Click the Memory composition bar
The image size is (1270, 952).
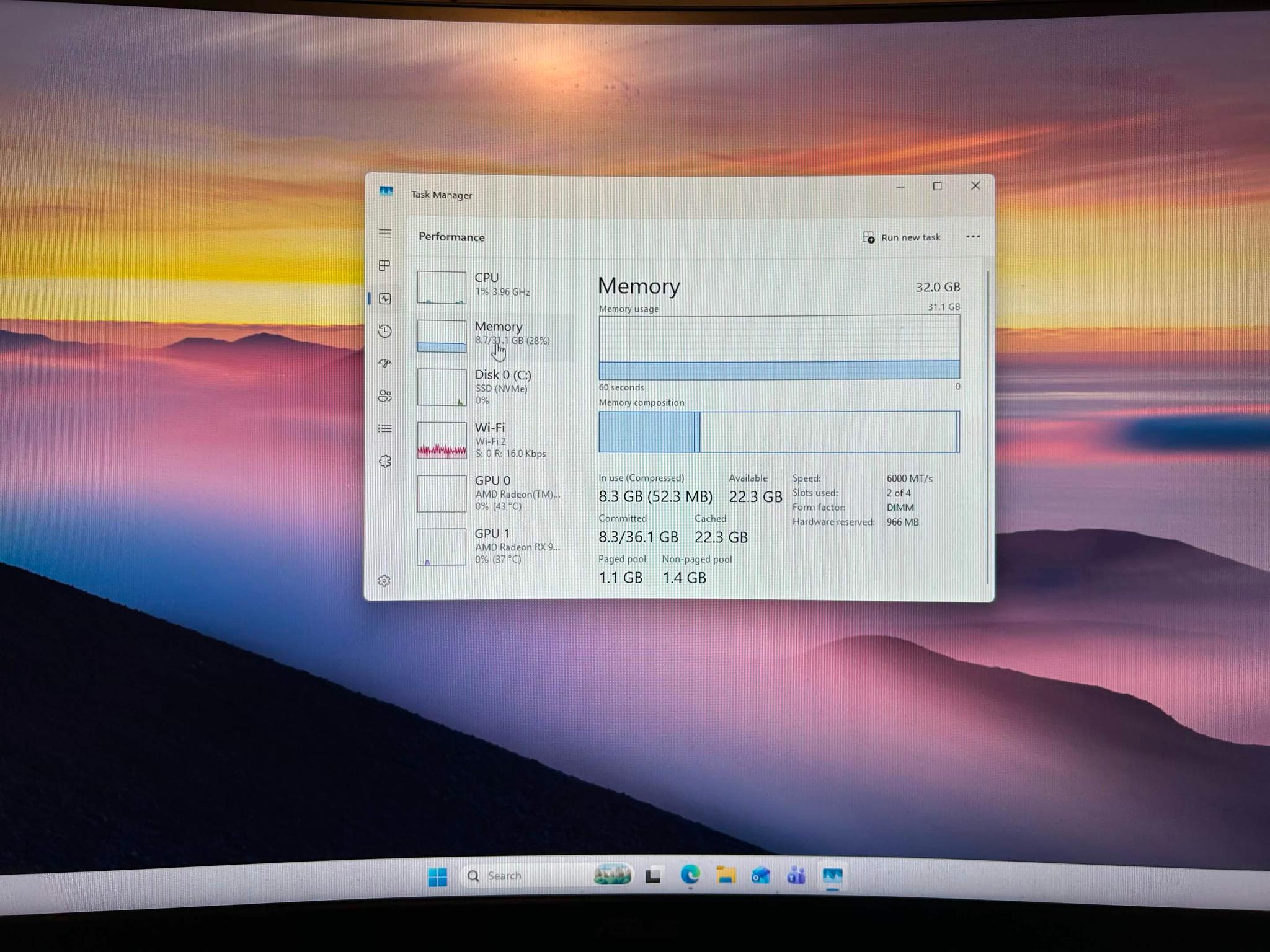[779, 431]
